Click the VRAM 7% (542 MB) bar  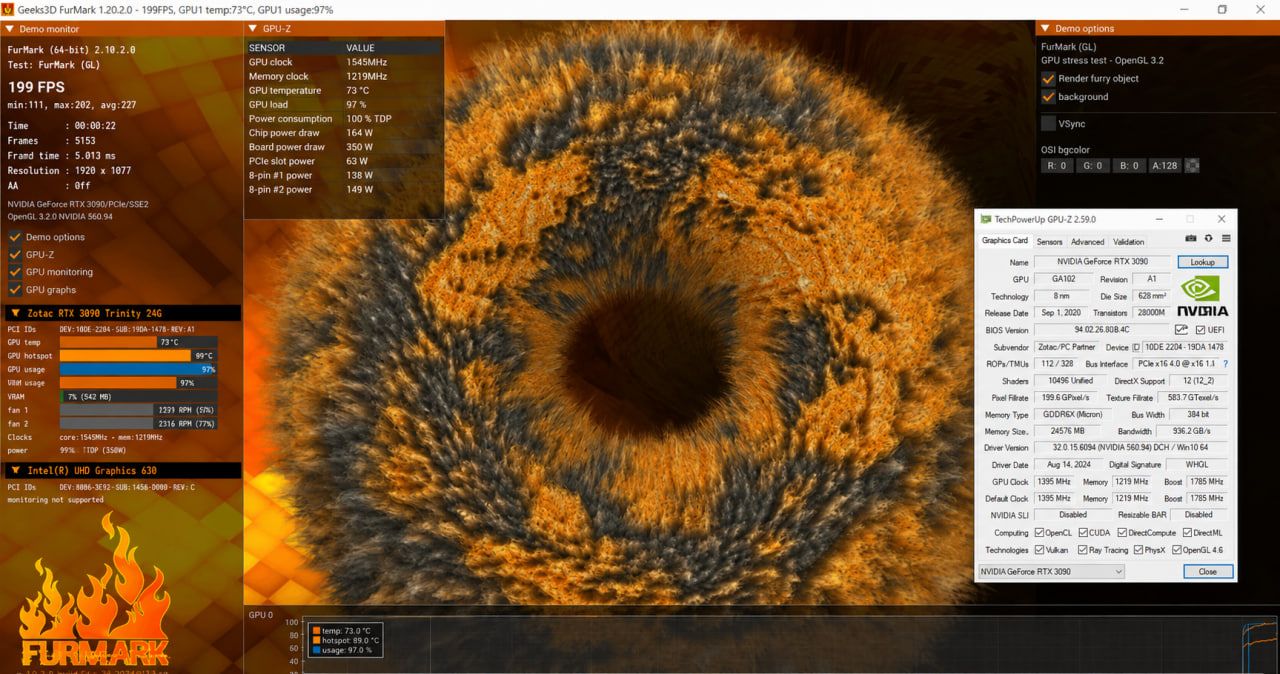(x=138, y=397)
